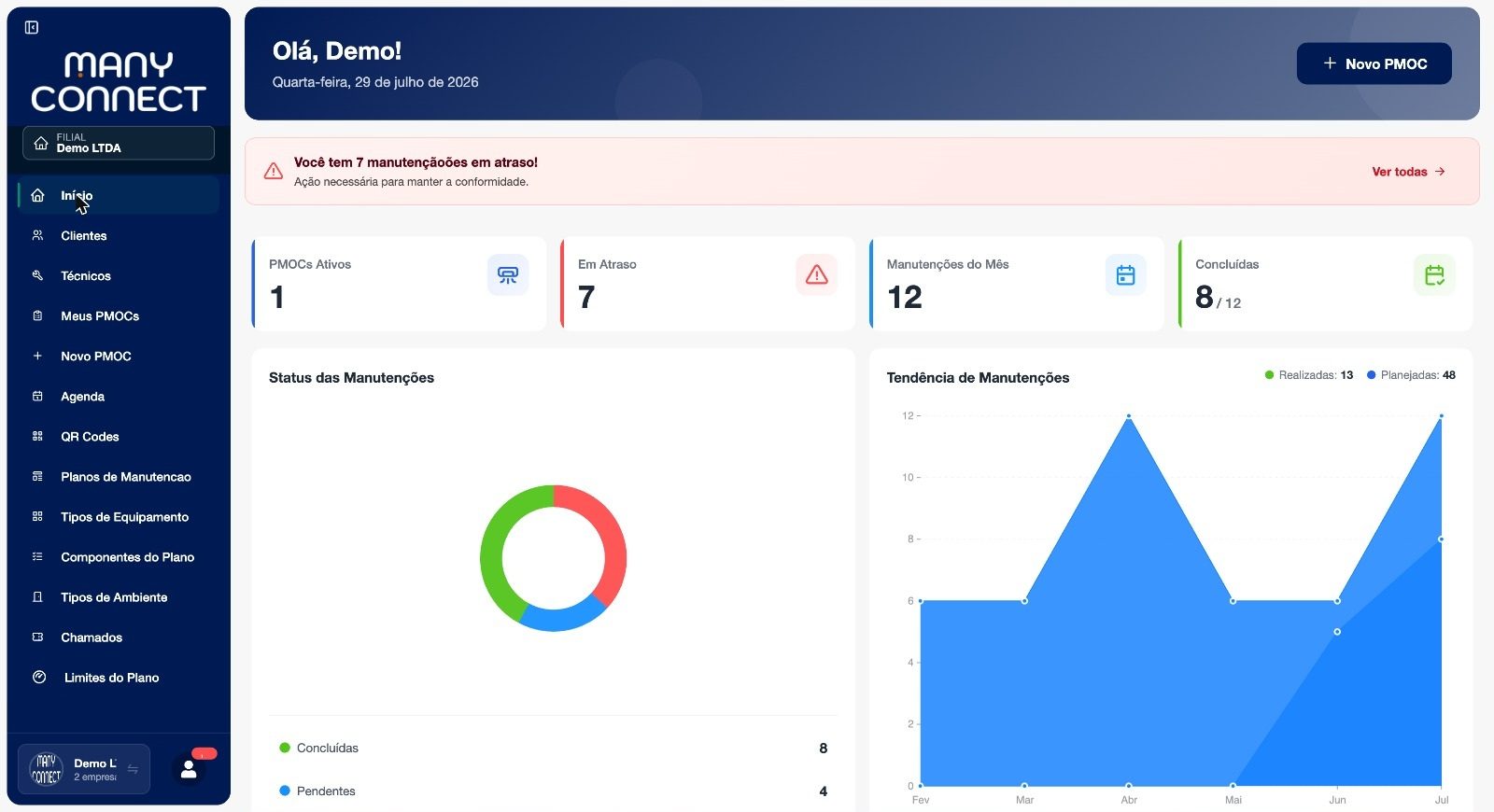The height and width of the screenshot is (812, 1494).
Task: Click the warning triangle in the alert banner
Action: click(x=274, y=171)
